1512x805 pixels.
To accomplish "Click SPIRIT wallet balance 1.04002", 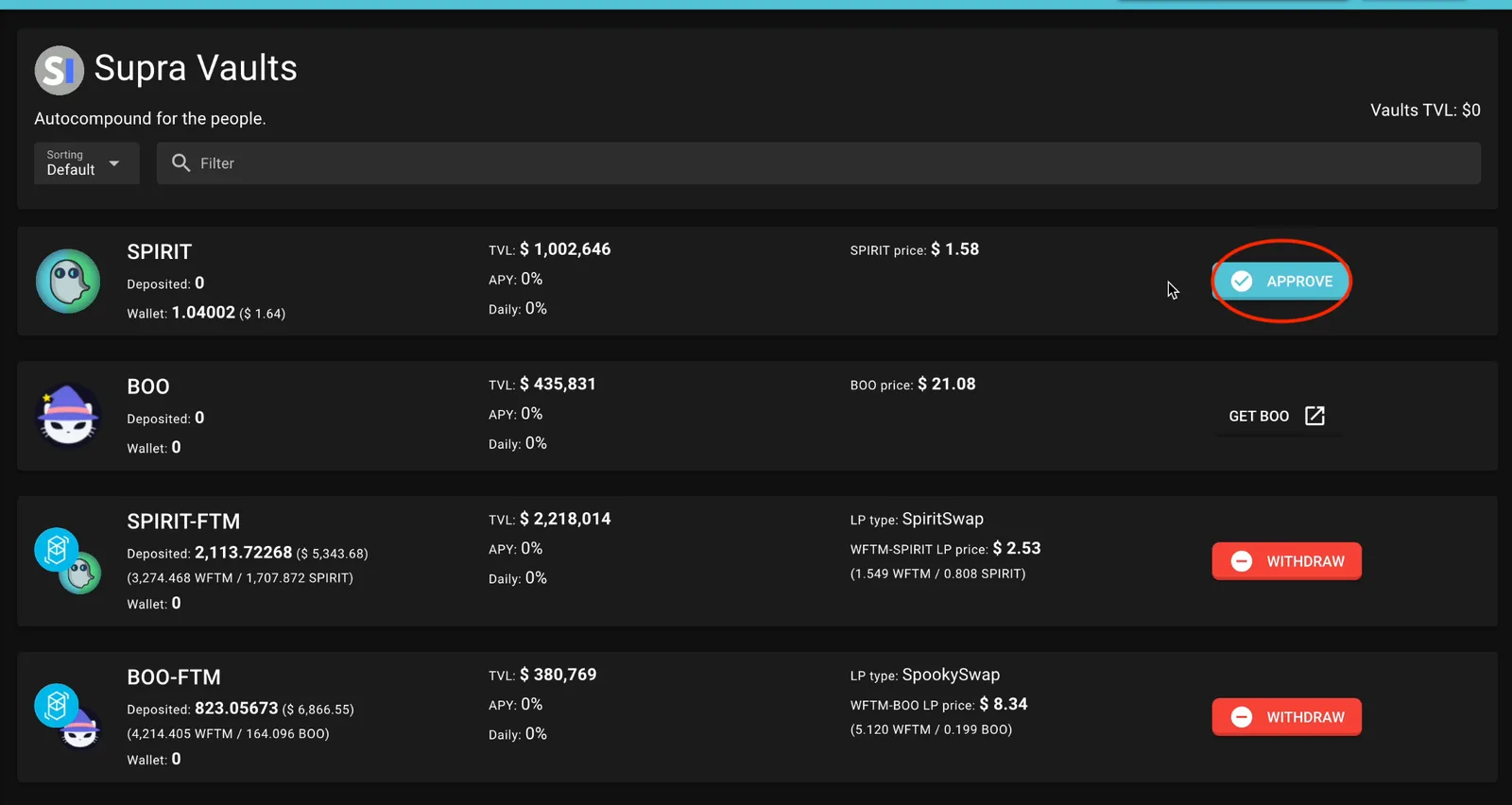I will [203, 312].
